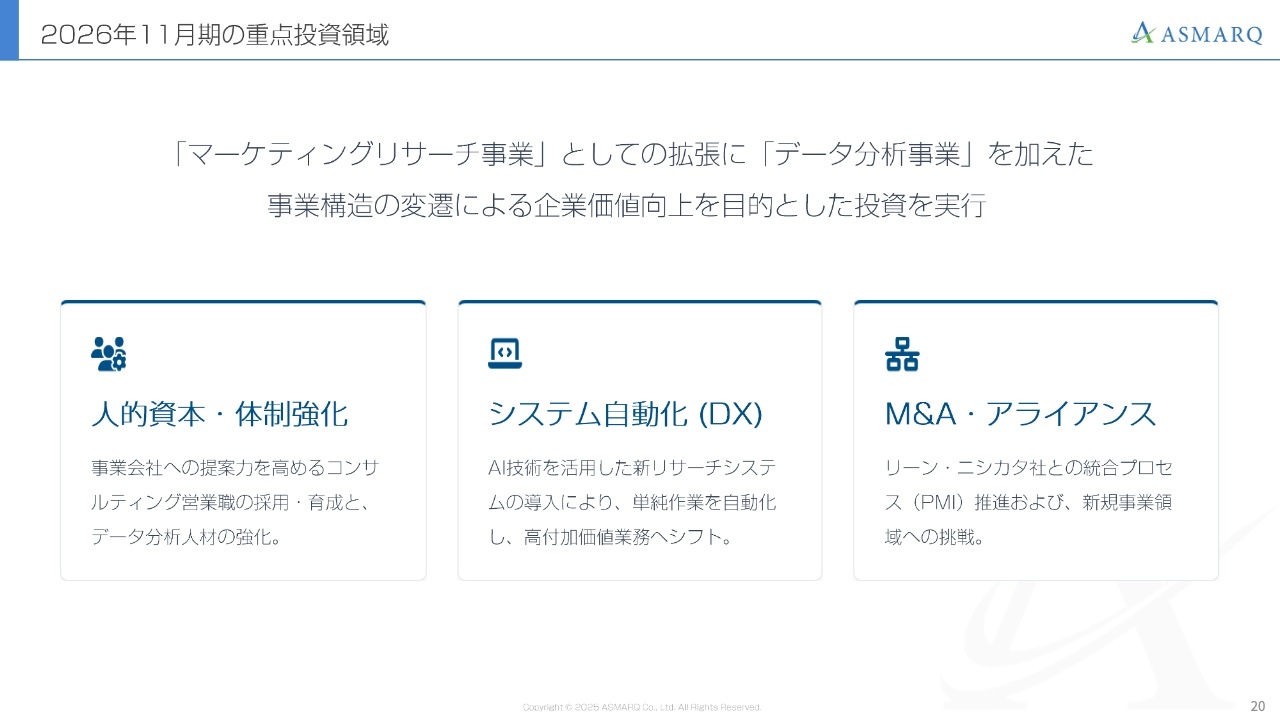Select the description text starting with リーン・ニシカタ社
This screenshot has height=720, width=1280.
(x=1029, y=502)
